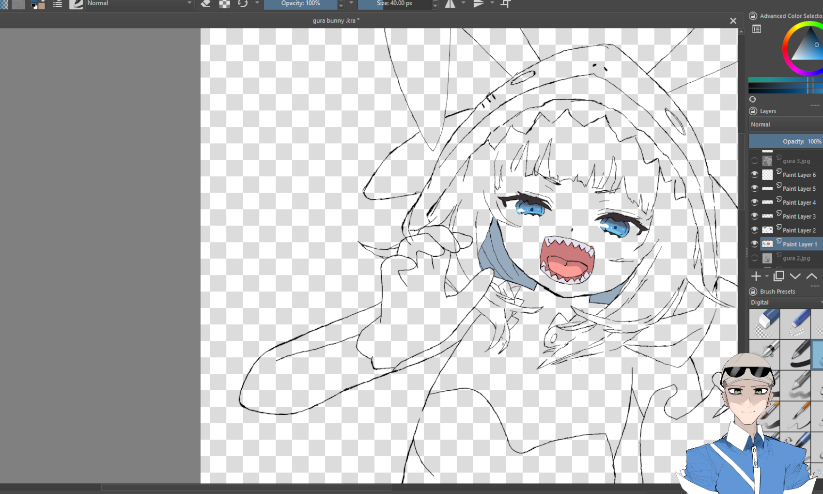This screenshot has width=823, height=494.
Task: Open the add layer type dropdown arrow
Action: click(766, 276)
